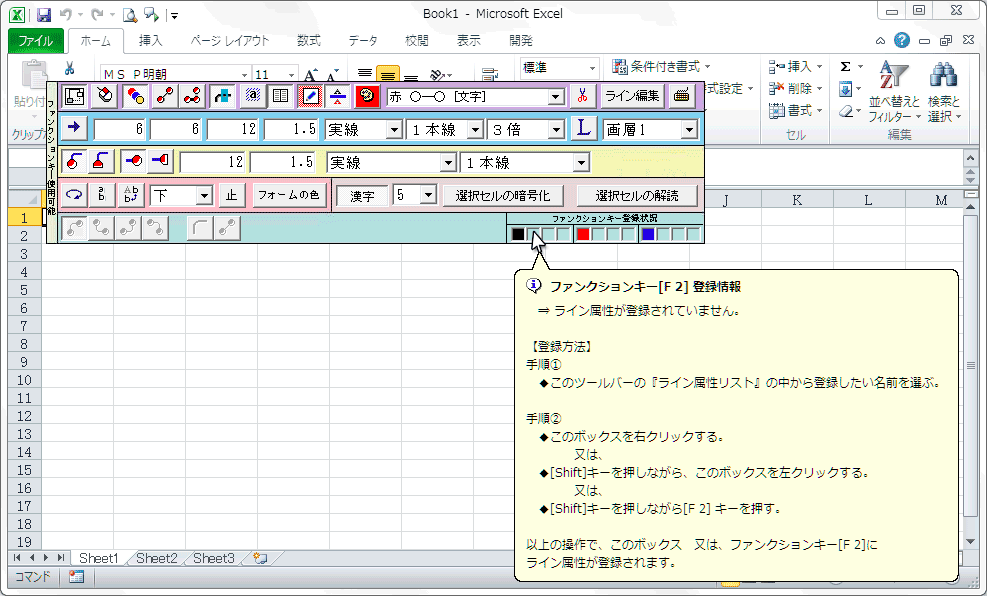Select column K header

797,200
